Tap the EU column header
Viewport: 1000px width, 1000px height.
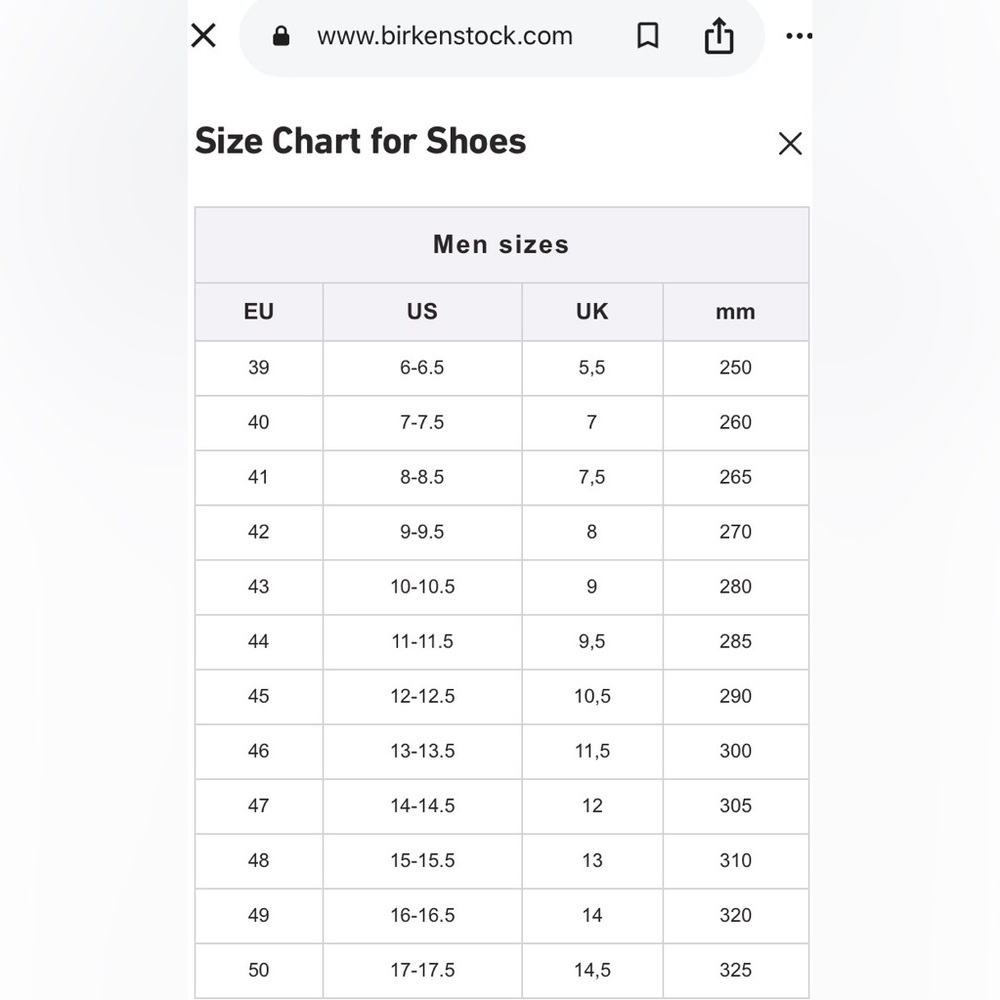(x=259, y=312)
